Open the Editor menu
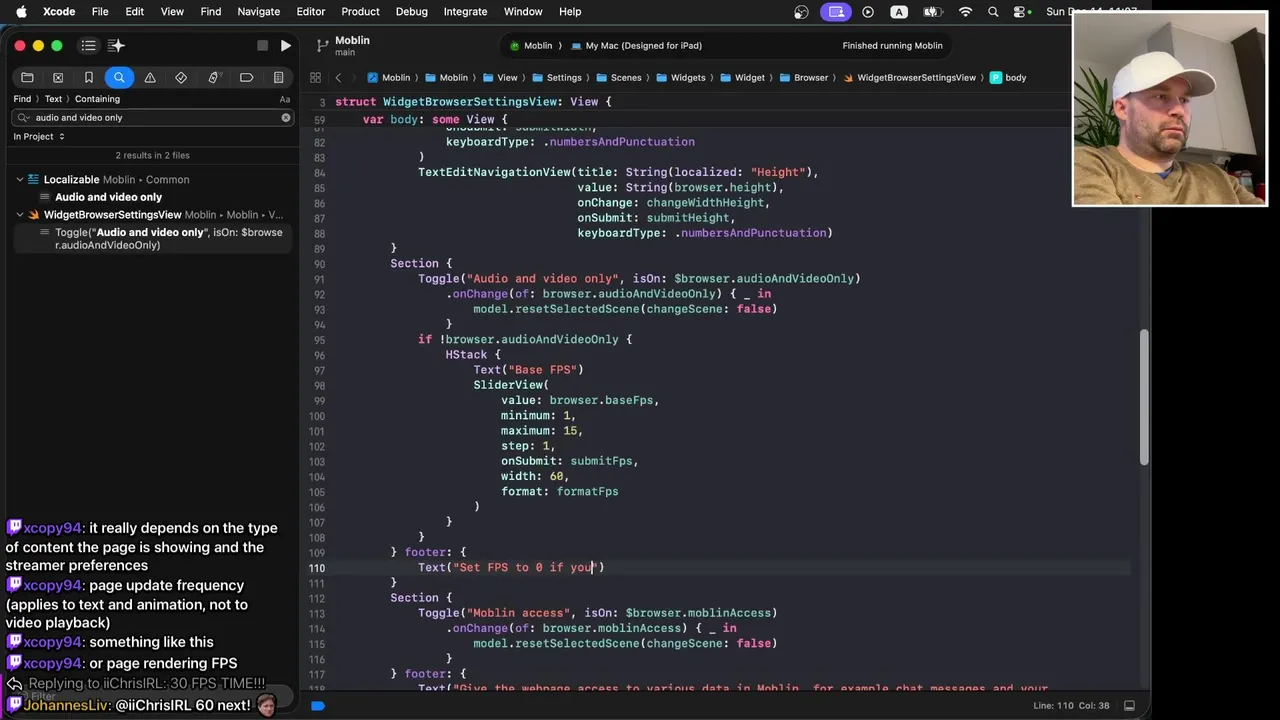The height and width of the screenshot is (720, 1280). (x=310, y=11)
